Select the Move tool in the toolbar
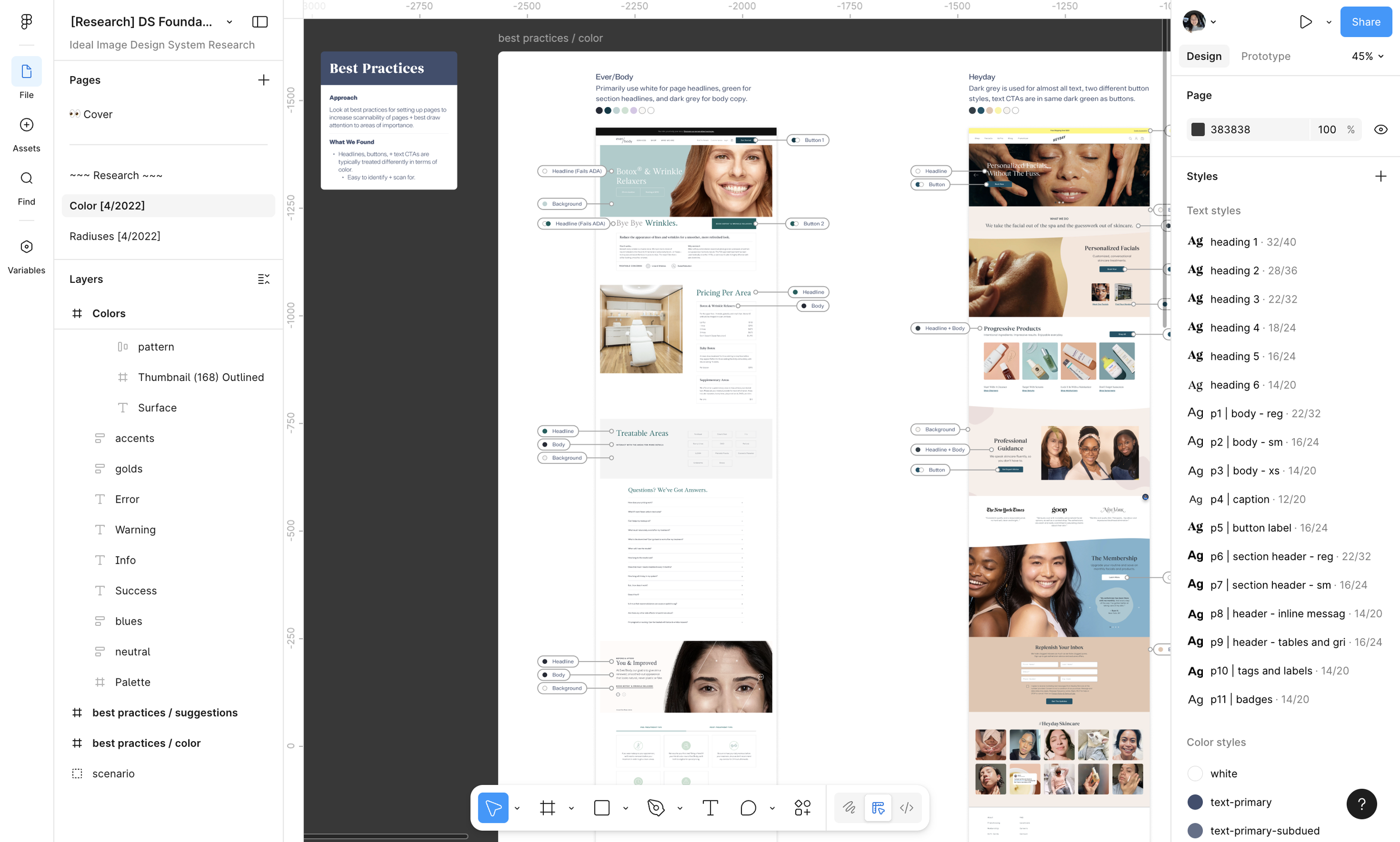The image size is (1400, 842). tap(493, 807)
